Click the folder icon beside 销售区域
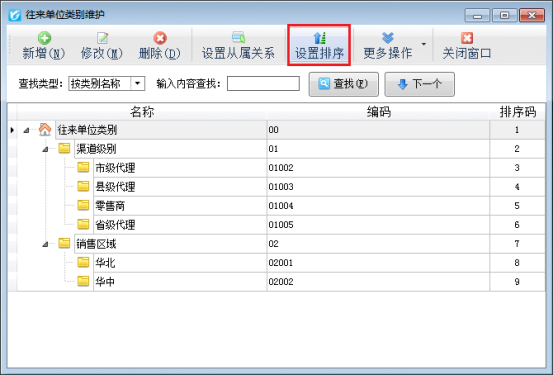Screen dimensions: 553x375 point(64,243)
